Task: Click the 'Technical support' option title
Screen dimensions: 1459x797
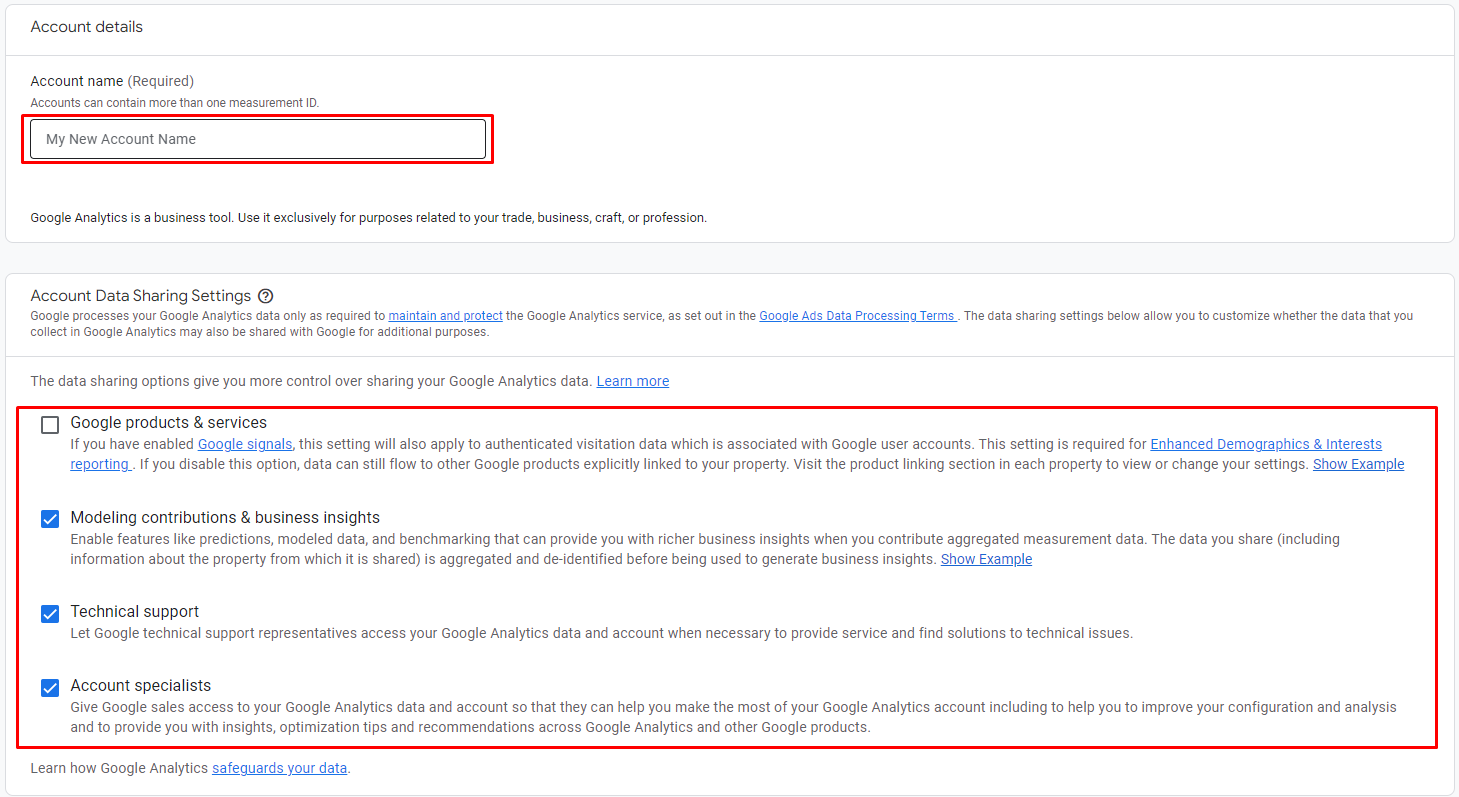Action: 135,611
